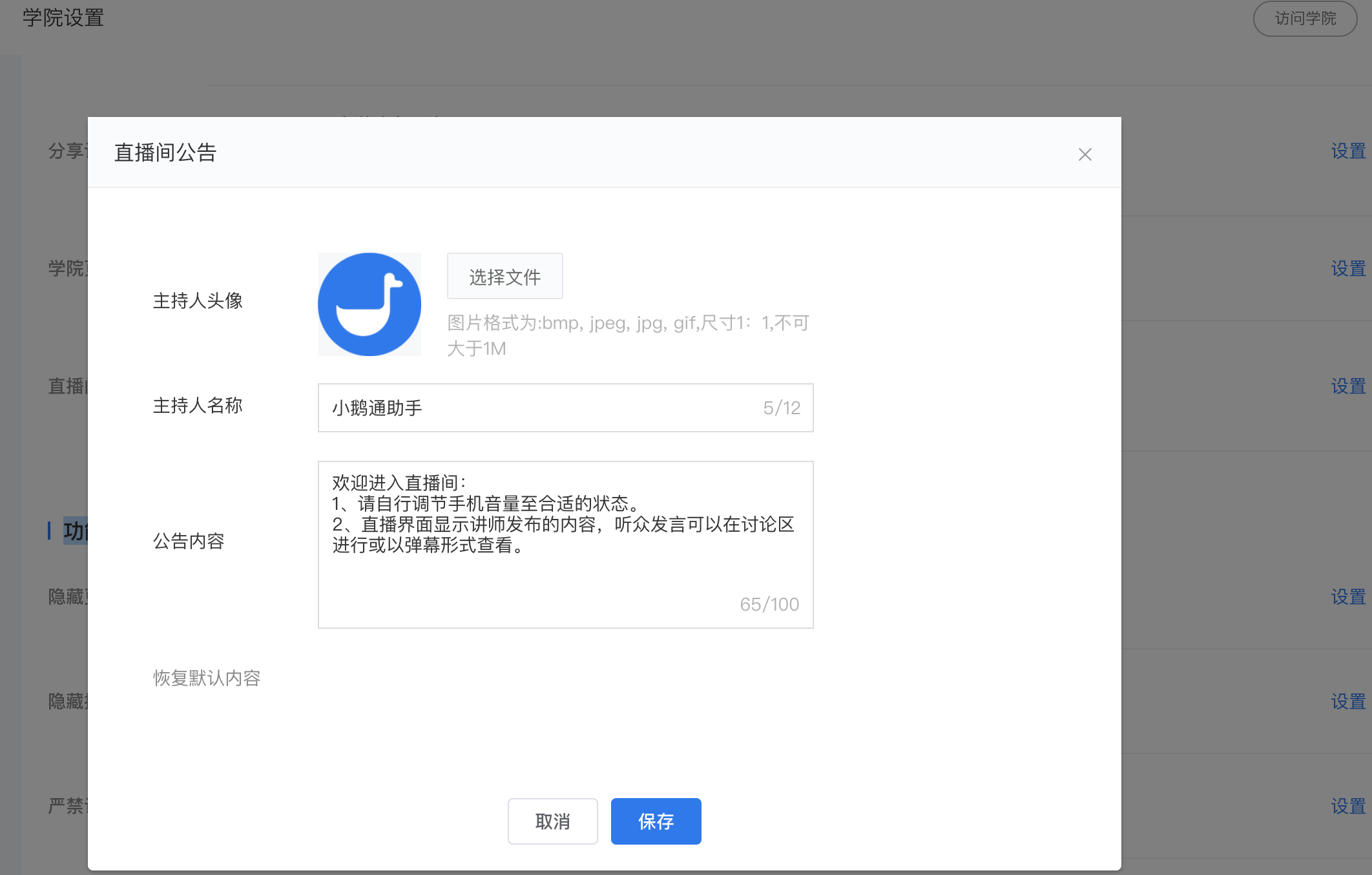
Task: Close the 直播间公告 dialog with X icon
Action: (x=1085, y=154)
